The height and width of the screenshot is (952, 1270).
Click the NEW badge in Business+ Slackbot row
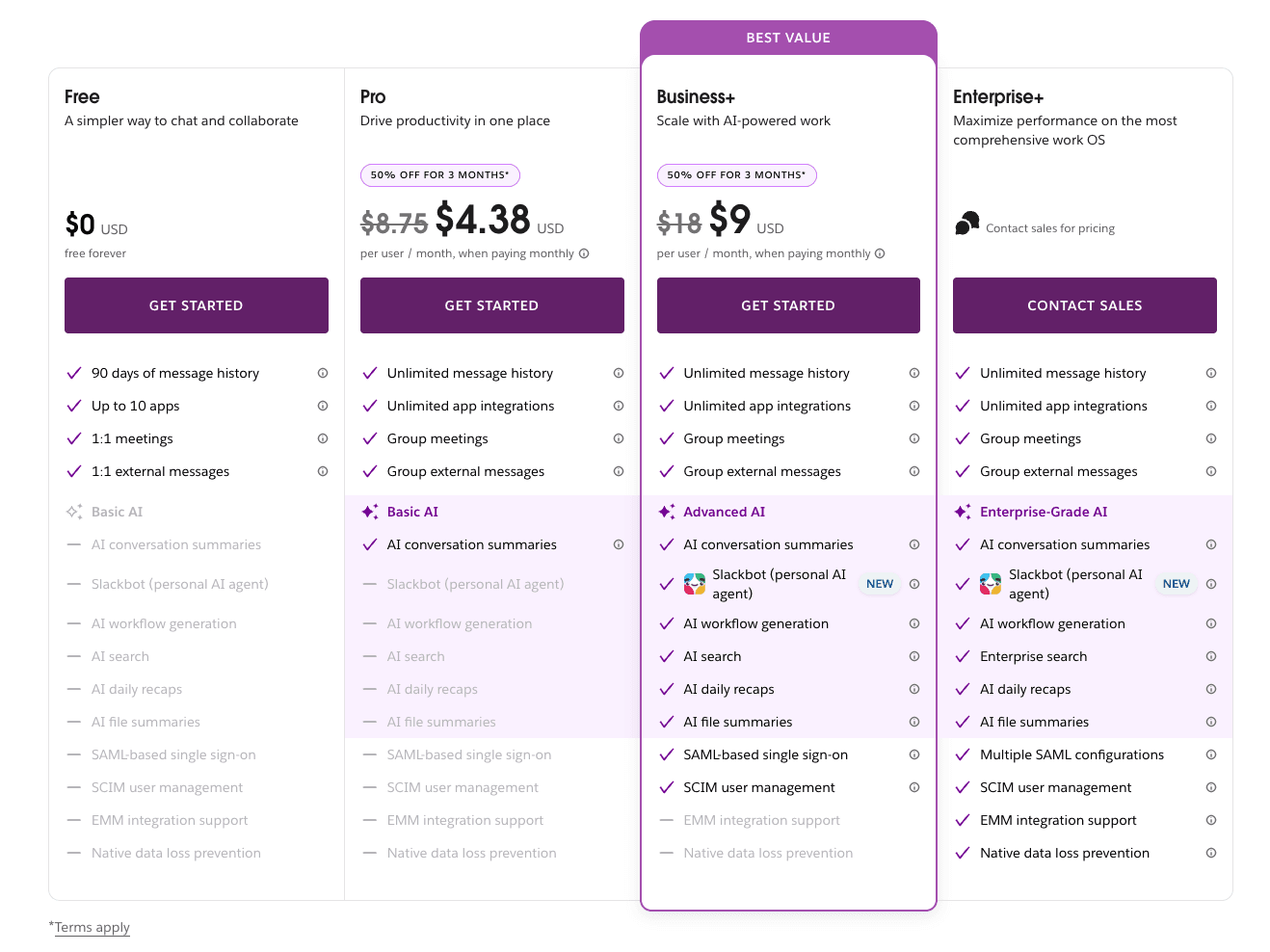click(880, 584)
